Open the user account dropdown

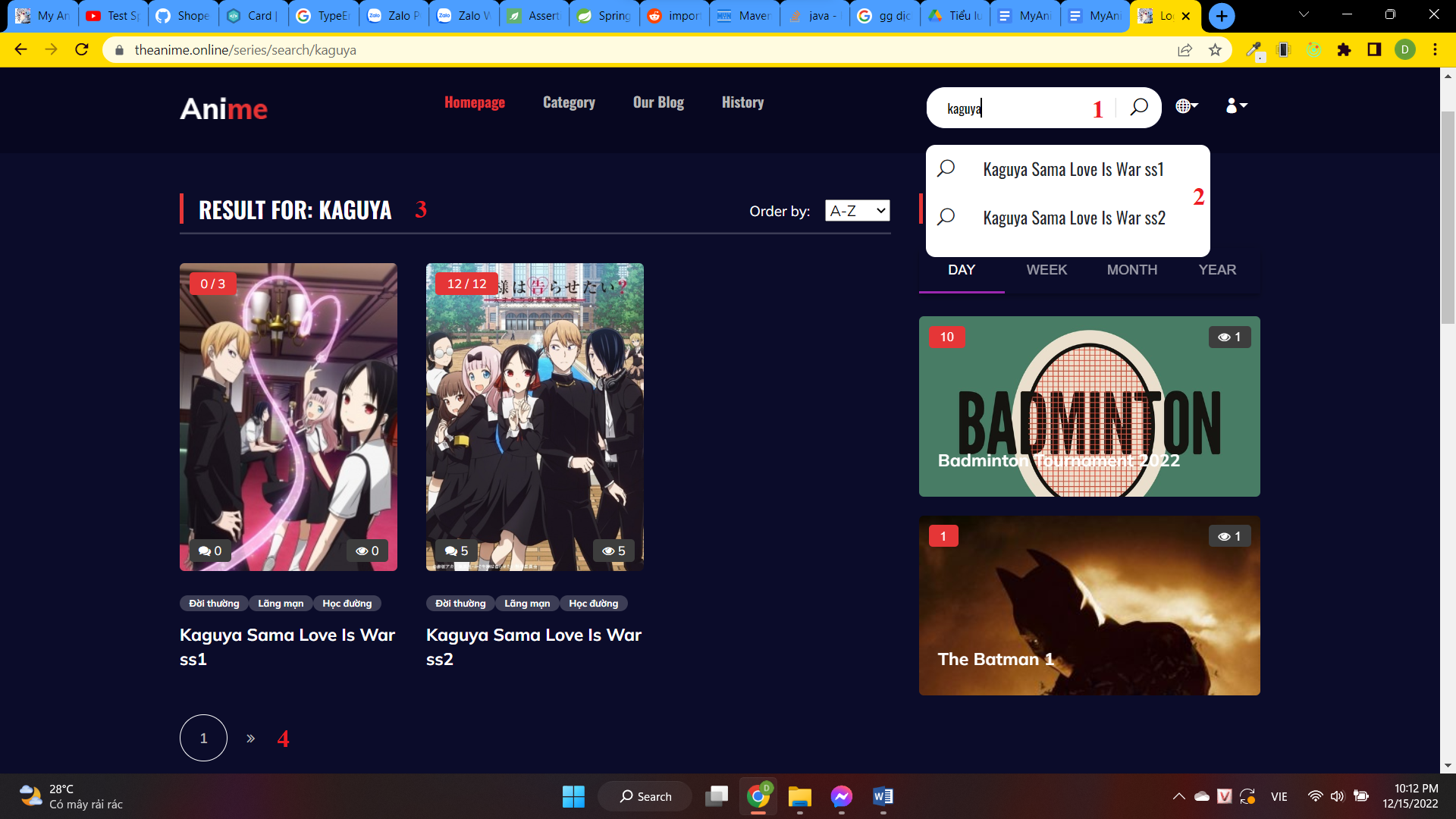pos(1236,105)
